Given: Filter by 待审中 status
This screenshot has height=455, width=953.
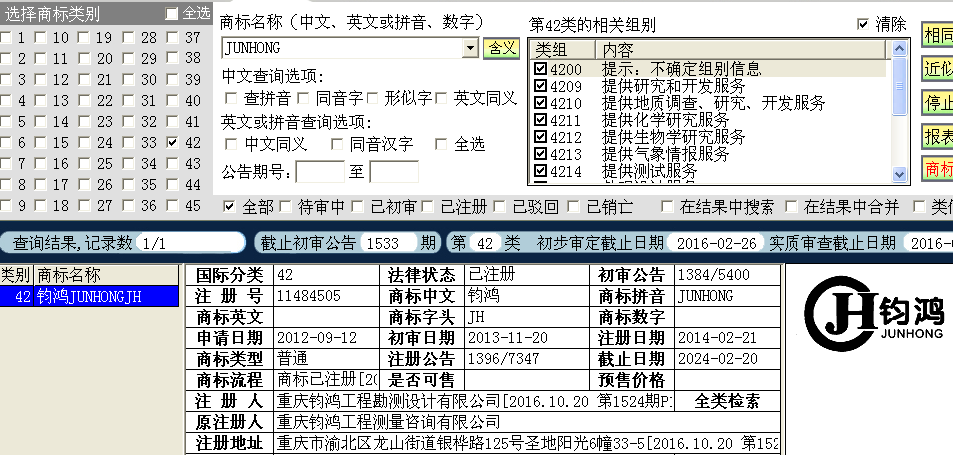Looking at the screenshot, I should coord(285,207).
